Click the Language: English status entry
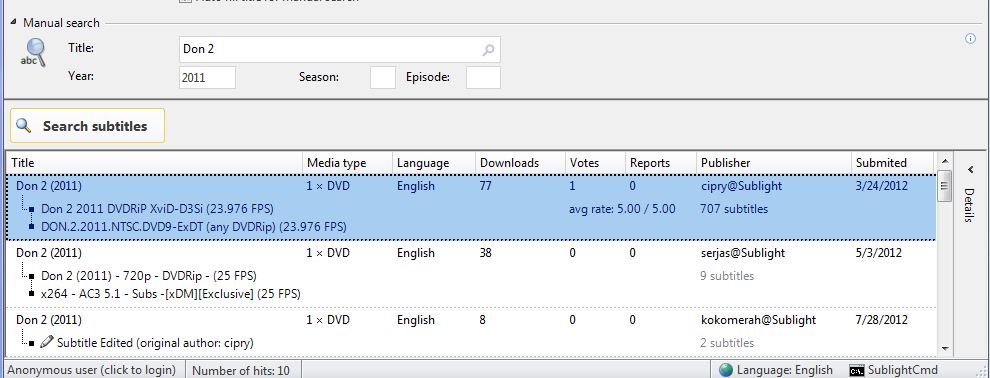Screen dimensions: 990x378 [x=784, y=370]
